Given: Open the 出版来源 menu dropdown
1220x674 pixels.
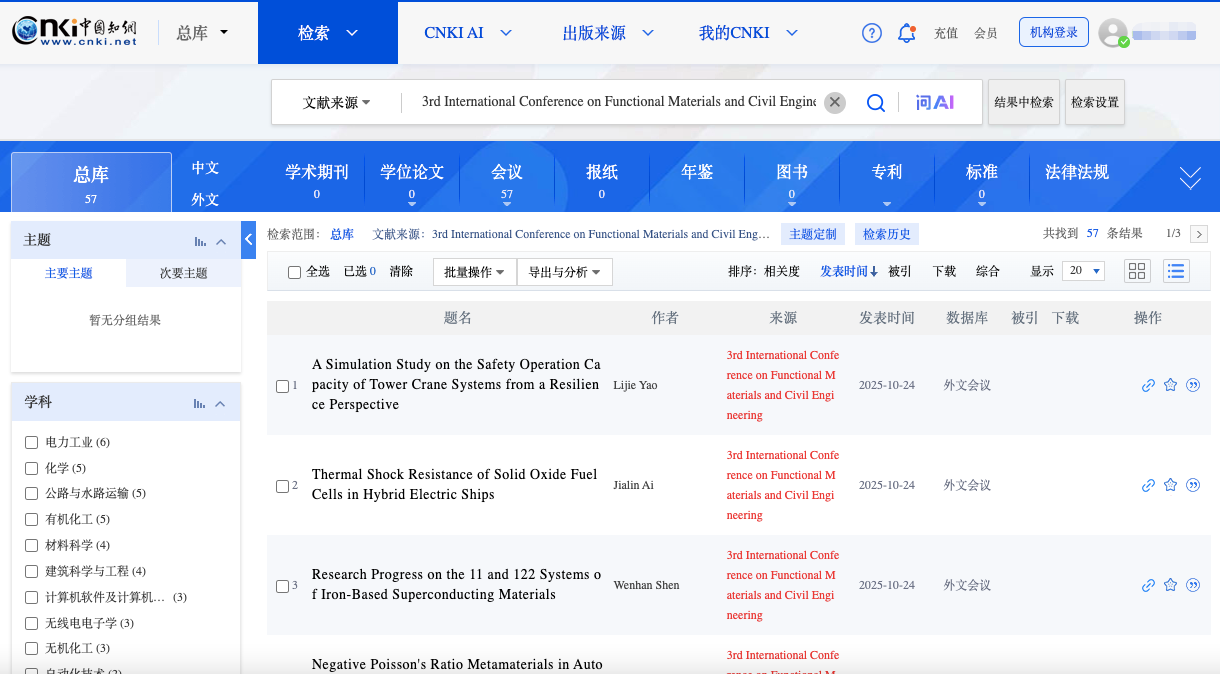Looking at the screenshot, I should (608, 33).
